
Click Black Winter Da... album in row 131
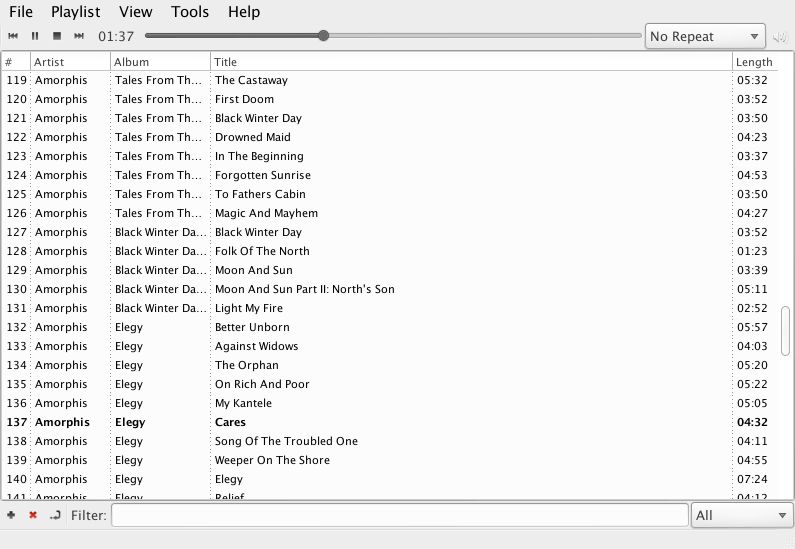(161, 308)
